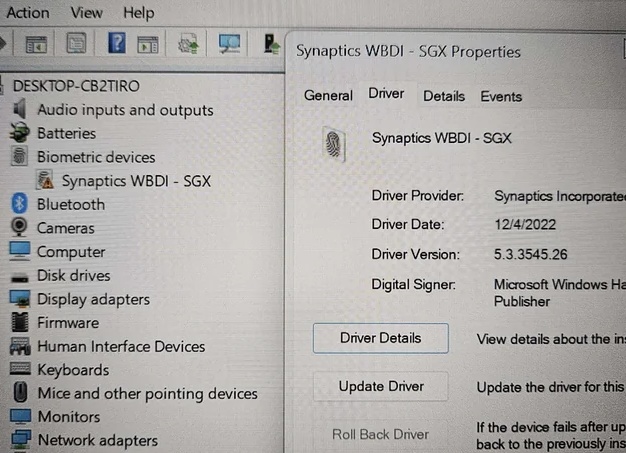Select Synaptics WBDI - SGX device in tree
Screen dimensions: 626x453
[136, 181]
